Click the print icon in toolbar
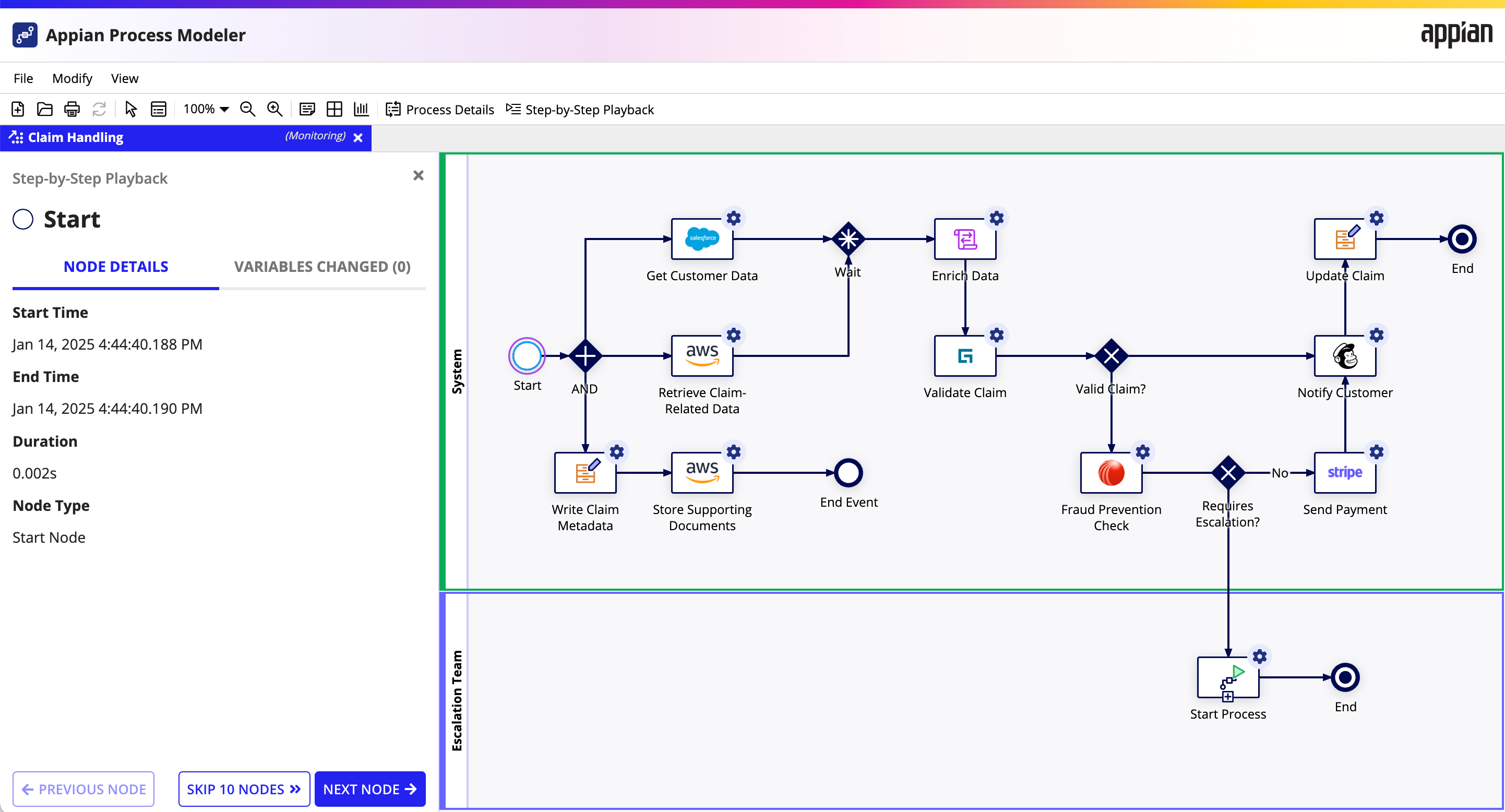The image size is (1505, 812). click(72, 109)
